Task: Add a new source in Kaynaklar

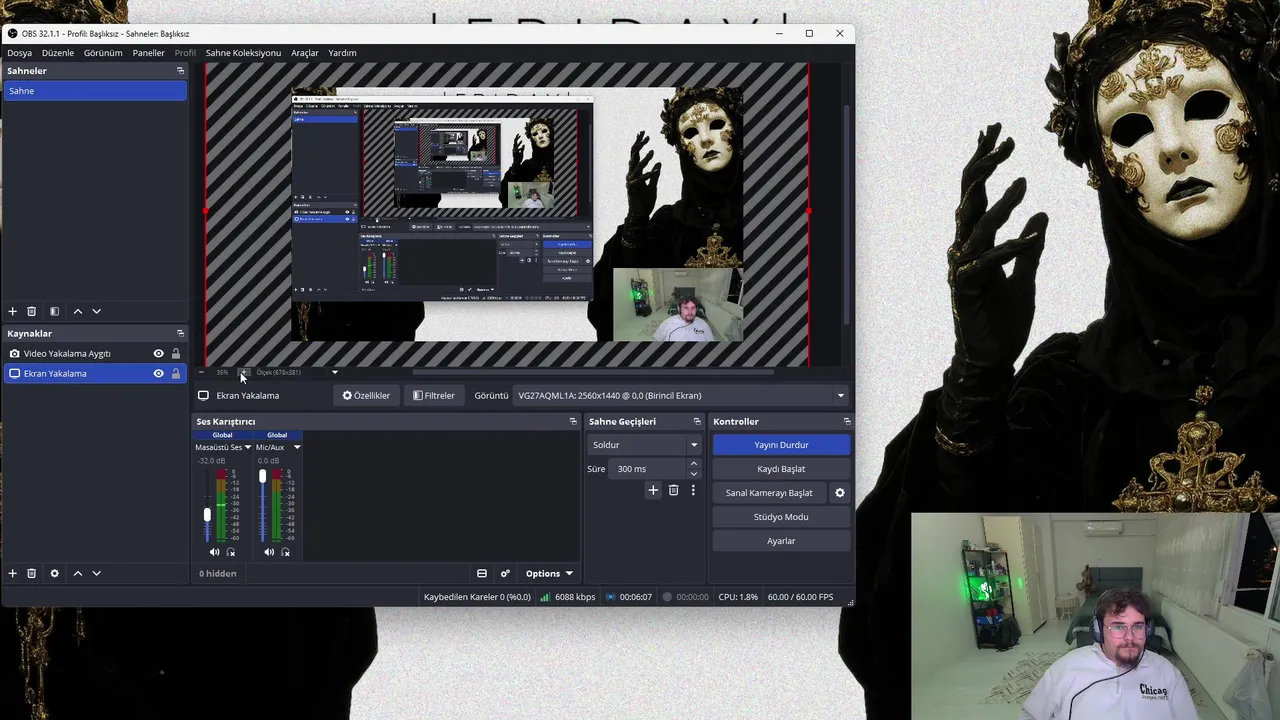Action: tap(13, 574)
